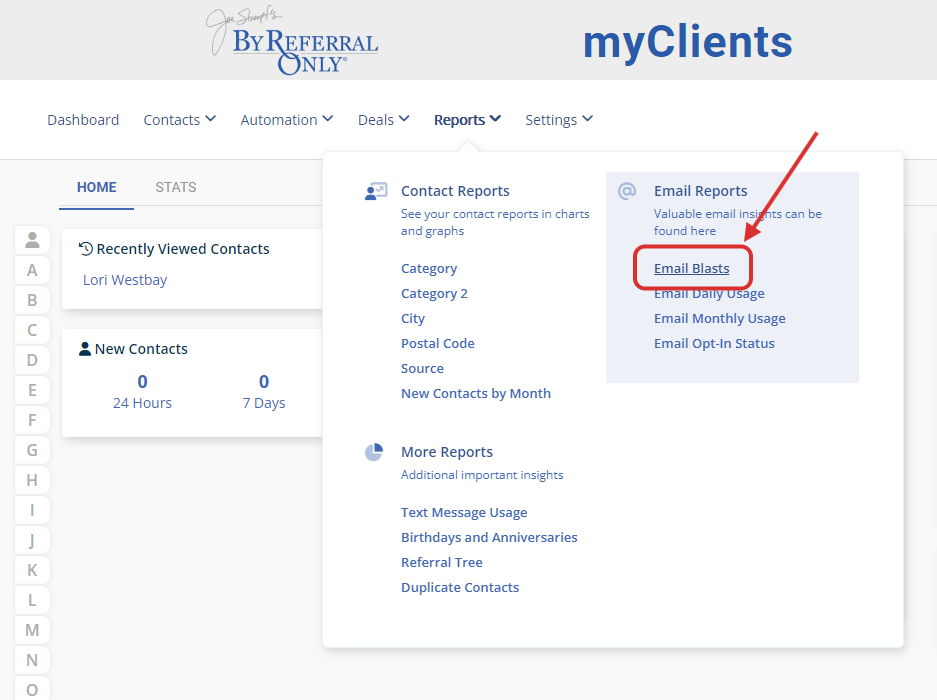The width and height of the screenshot is (937, 700).
Task: Open New Contacts by Month report
Action: click(x=476, y=393)
